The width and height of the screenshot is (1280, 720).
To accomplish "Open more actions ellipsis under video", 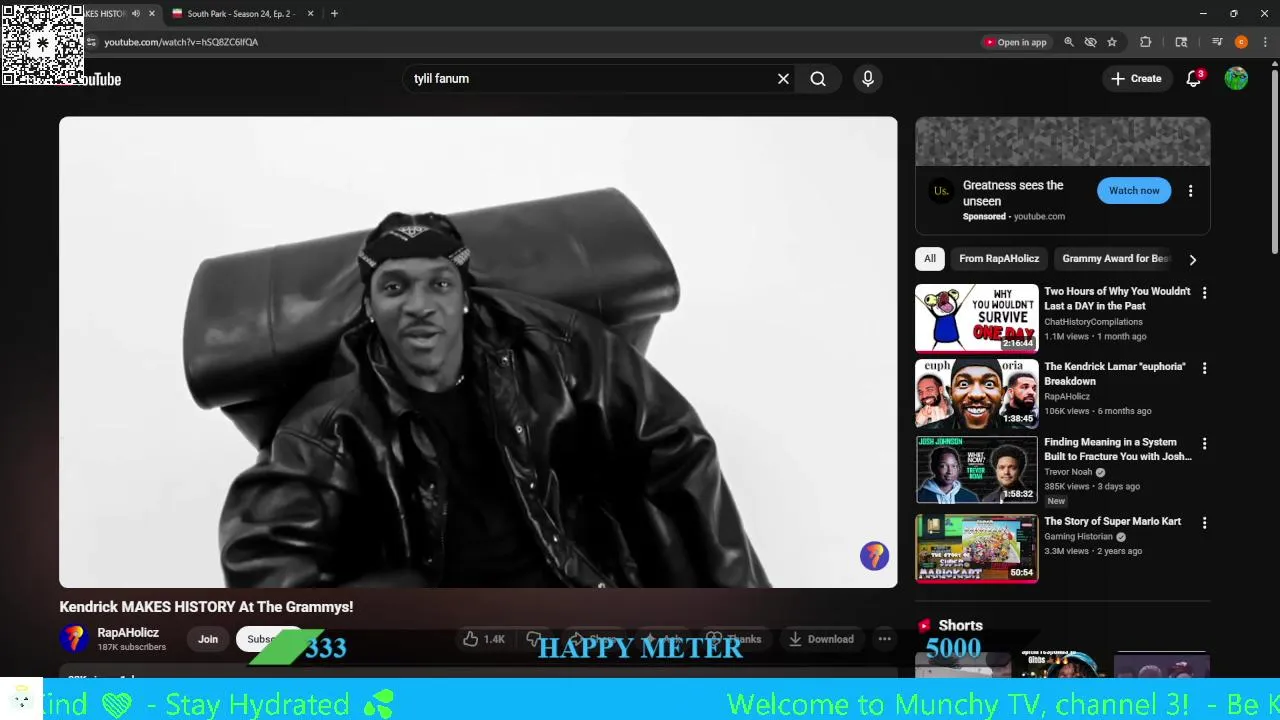I will (884, 639).
